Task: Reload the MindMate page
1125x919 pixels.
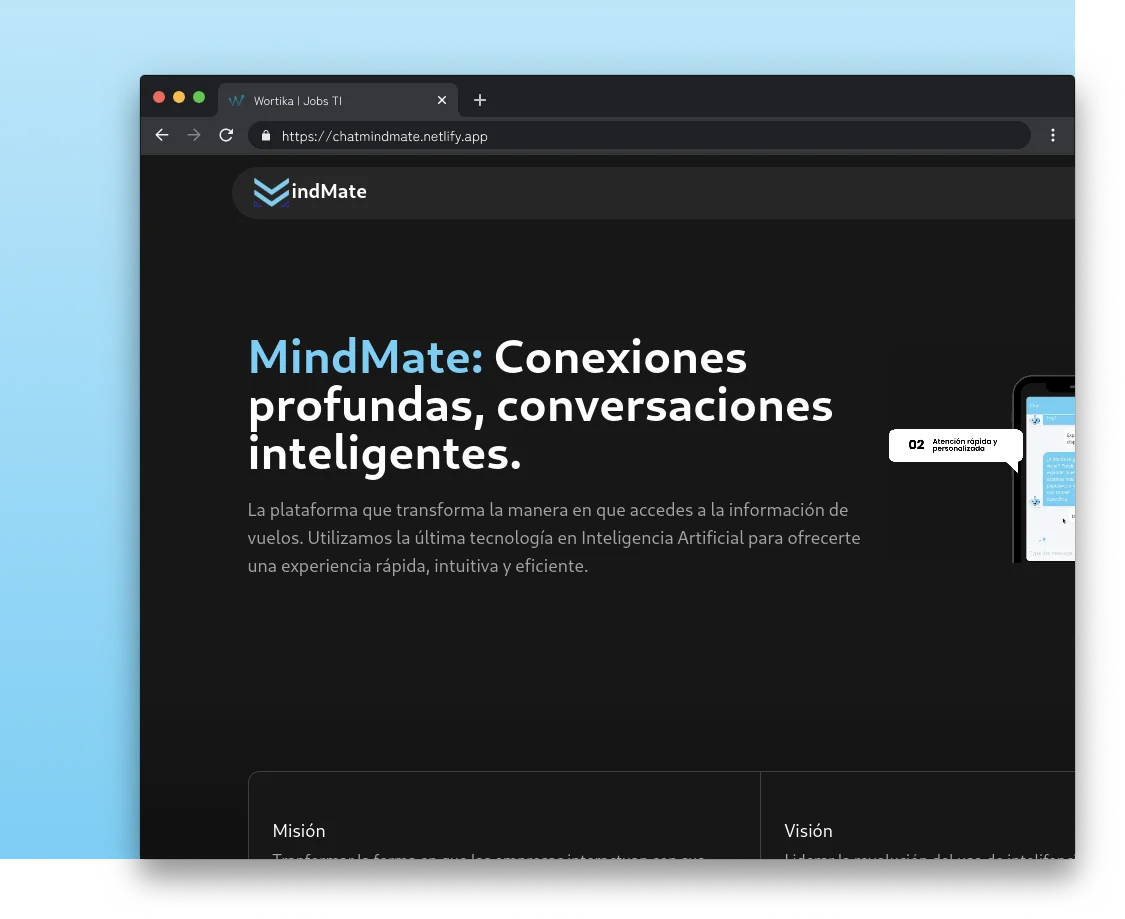Action: (227, 135)
